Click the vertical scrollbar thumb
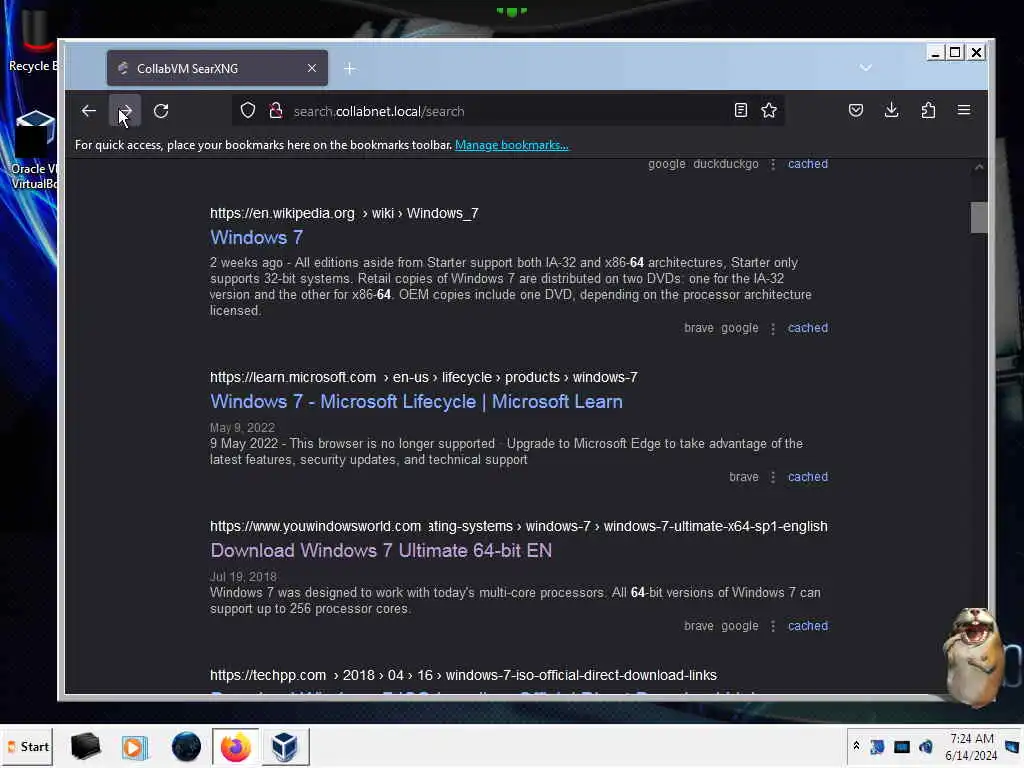 click(978, 217)
